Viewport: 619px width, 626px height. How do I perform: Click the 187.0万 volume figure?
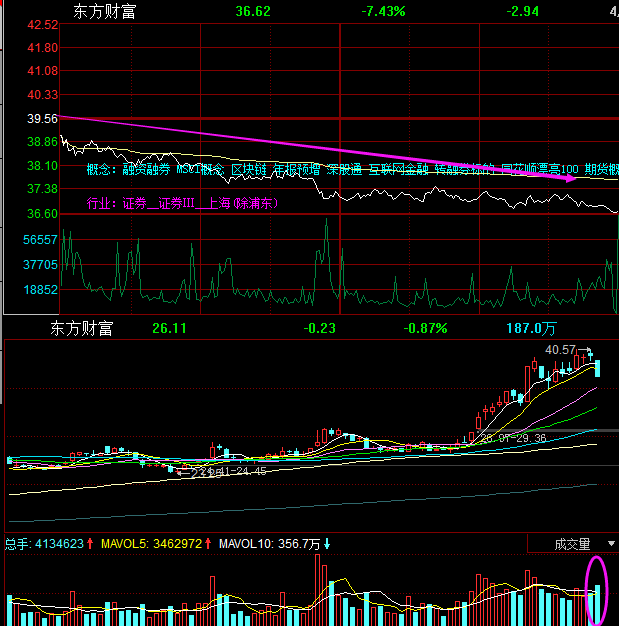pyautogui.click(x=531, y=328)
